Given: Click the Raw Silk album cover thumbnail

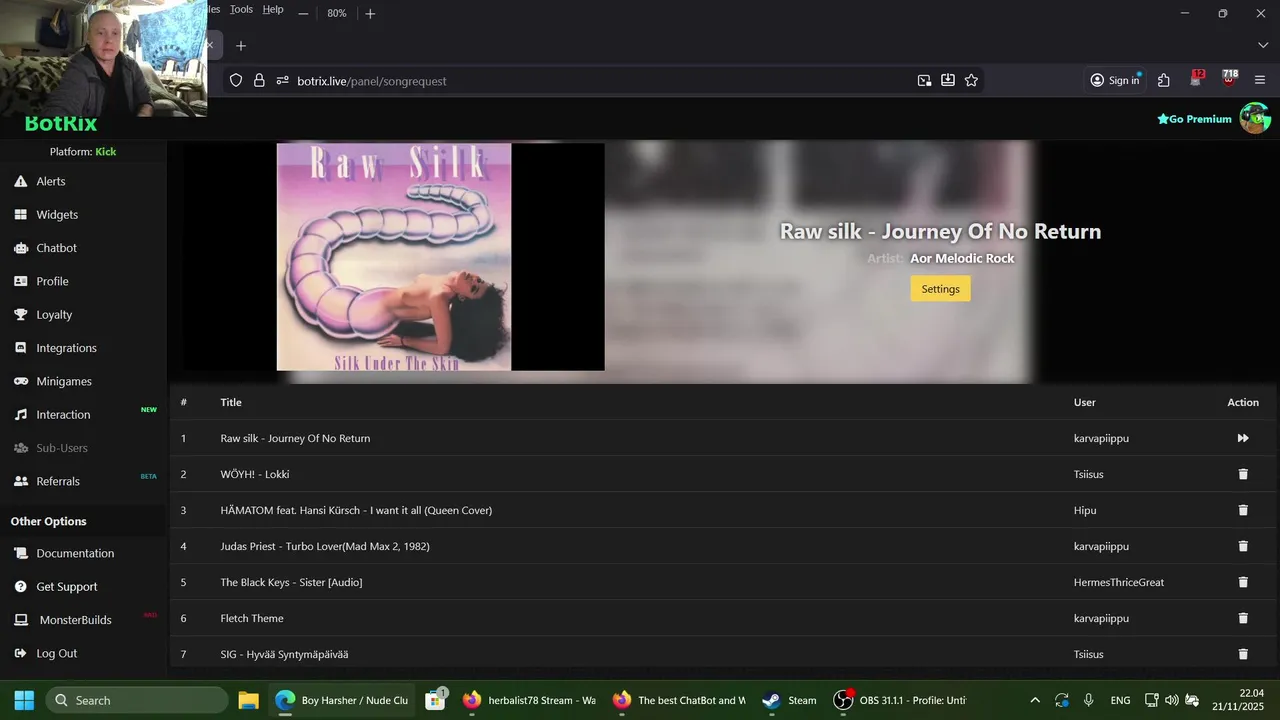Looking at the screenshot, I should click(x=394, y=257).
